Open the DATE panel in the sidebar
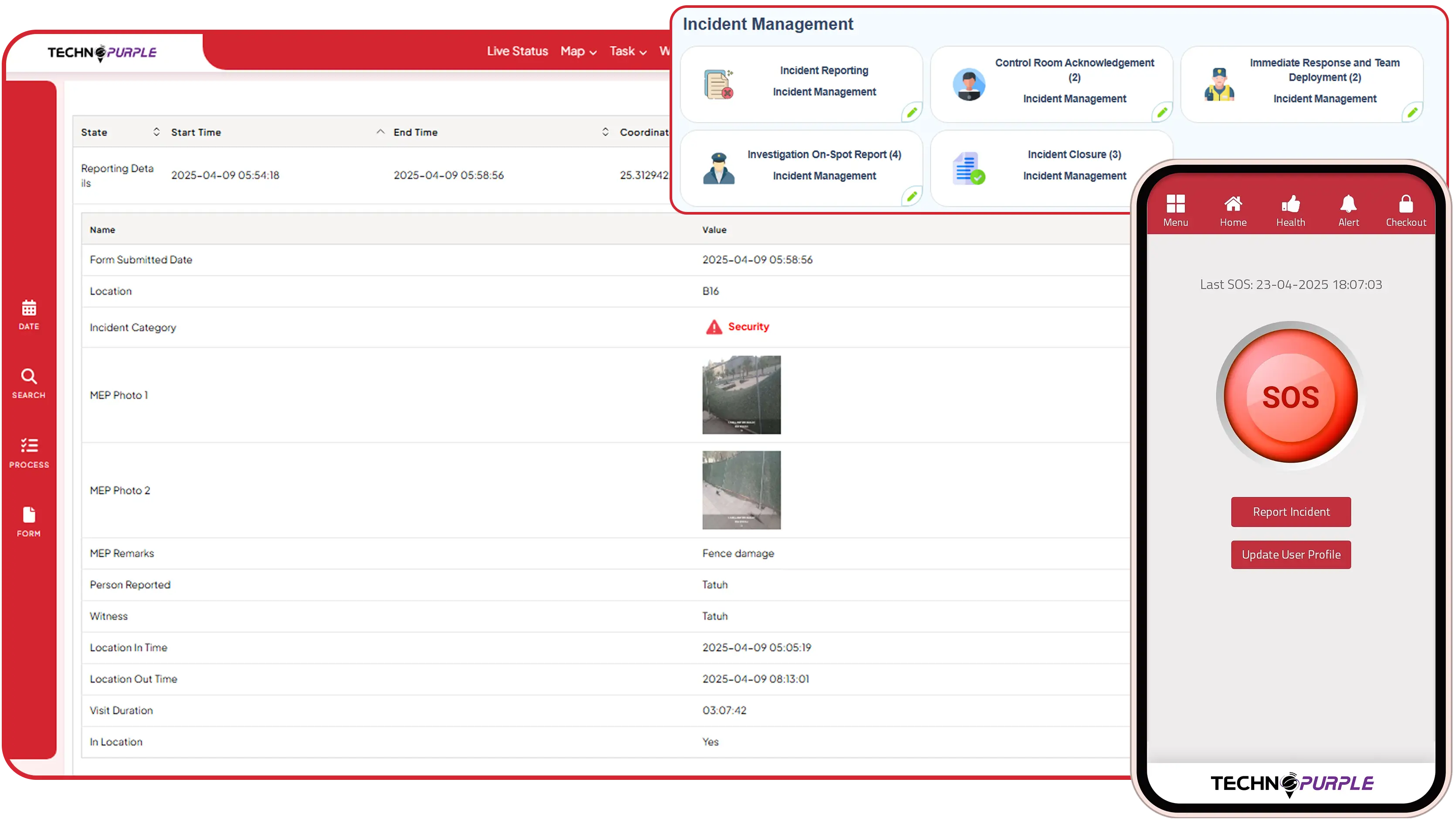 [28, 315]
